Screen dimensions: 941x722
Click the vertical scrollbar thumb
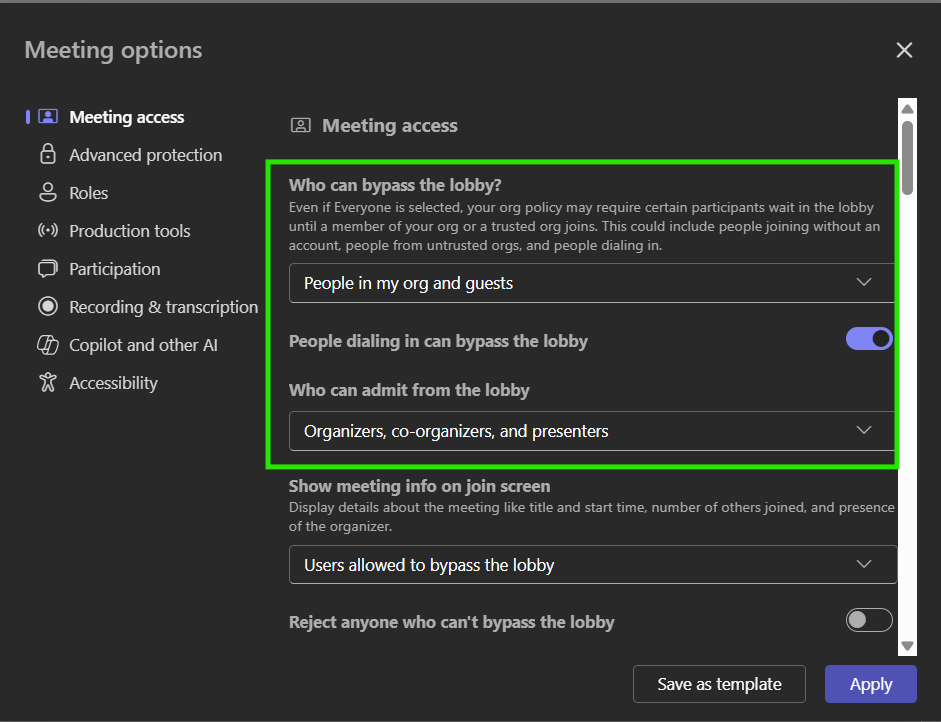tap(907, 158)
